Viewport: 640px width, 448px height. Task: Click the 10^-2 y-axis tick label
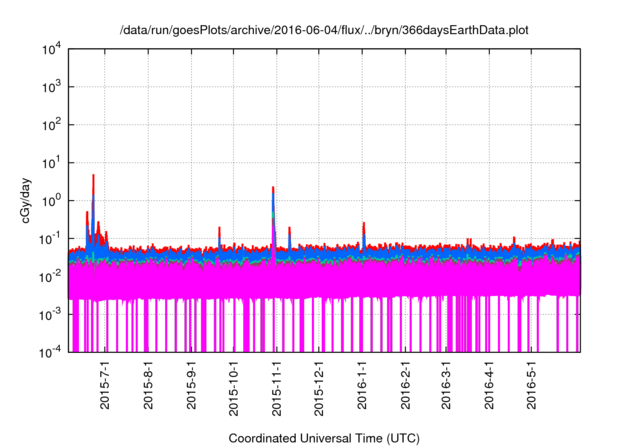coord(50,277)
